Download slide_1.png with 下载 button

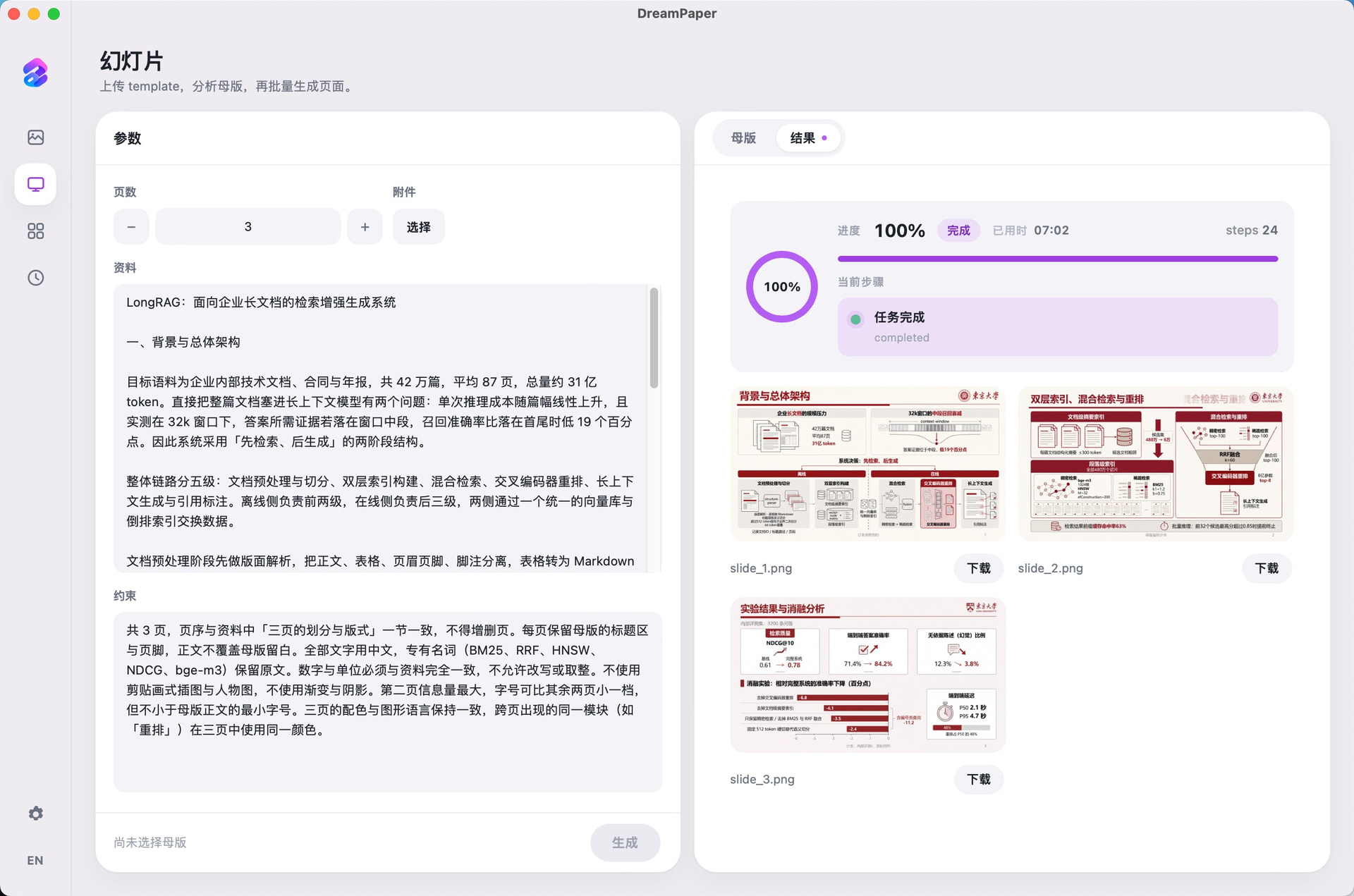click(979, 568)
